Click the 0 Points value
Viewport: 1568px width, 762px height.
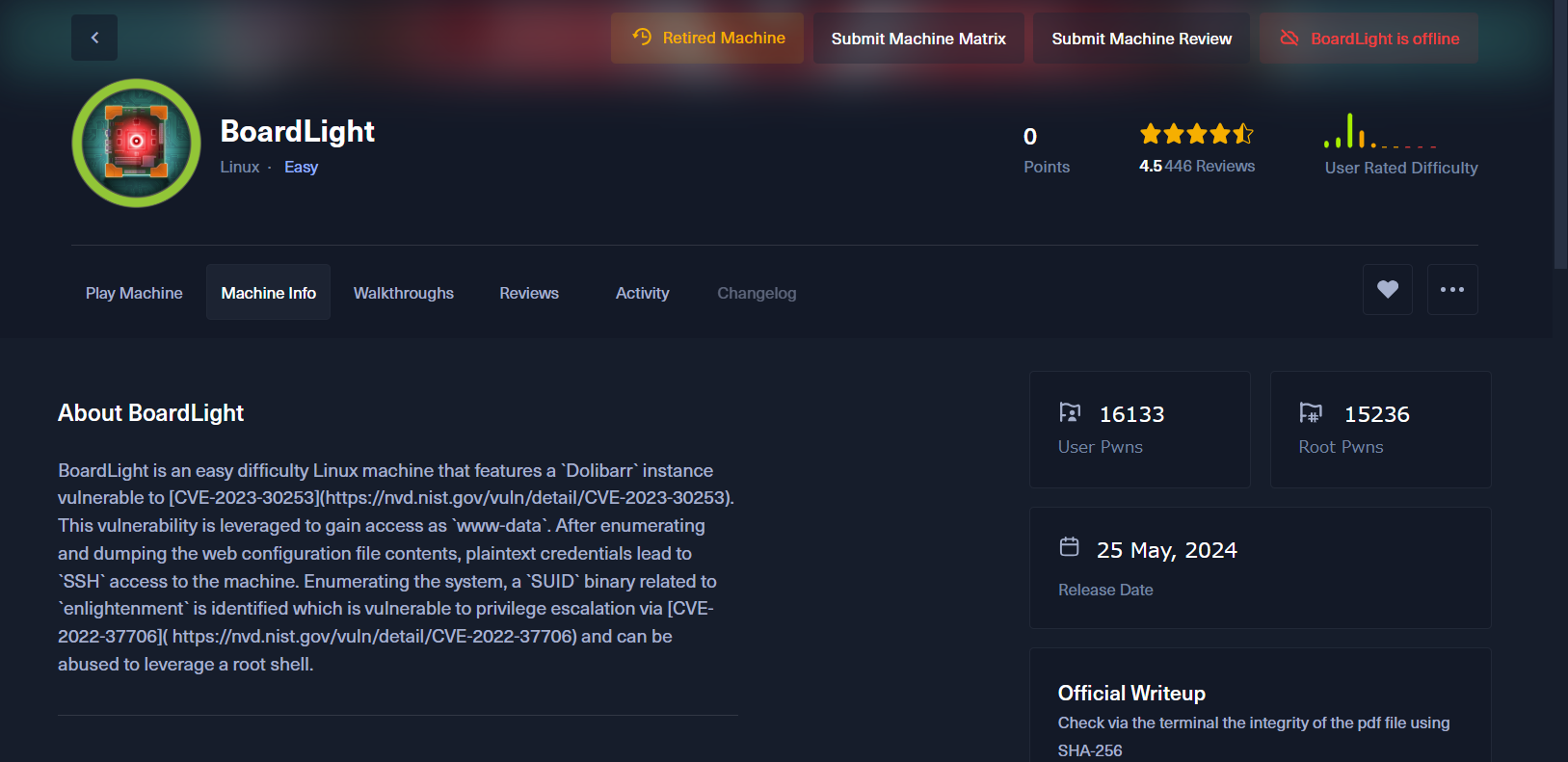click(1030, 137)
